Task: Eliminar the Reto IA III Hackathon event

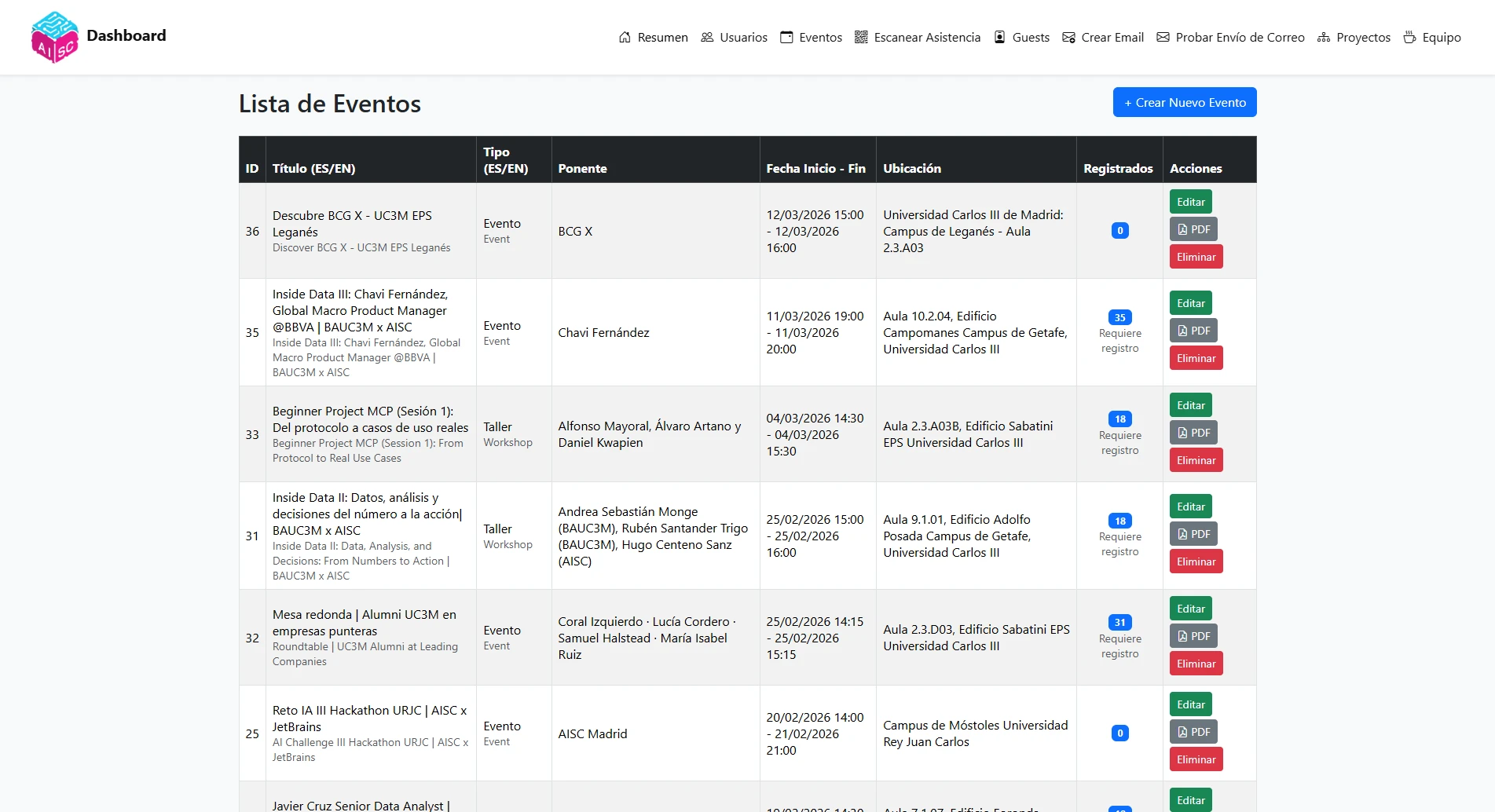Action: pos(1196,759)
